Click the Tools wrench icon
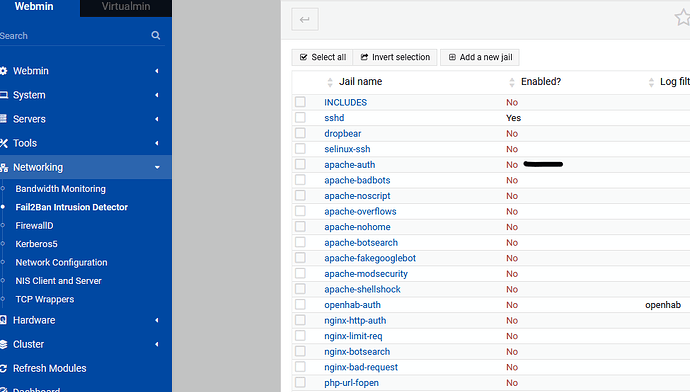Image resolution: width=690 pixels, height=392 pixels. pyautogui.click(x=4, y=143)
